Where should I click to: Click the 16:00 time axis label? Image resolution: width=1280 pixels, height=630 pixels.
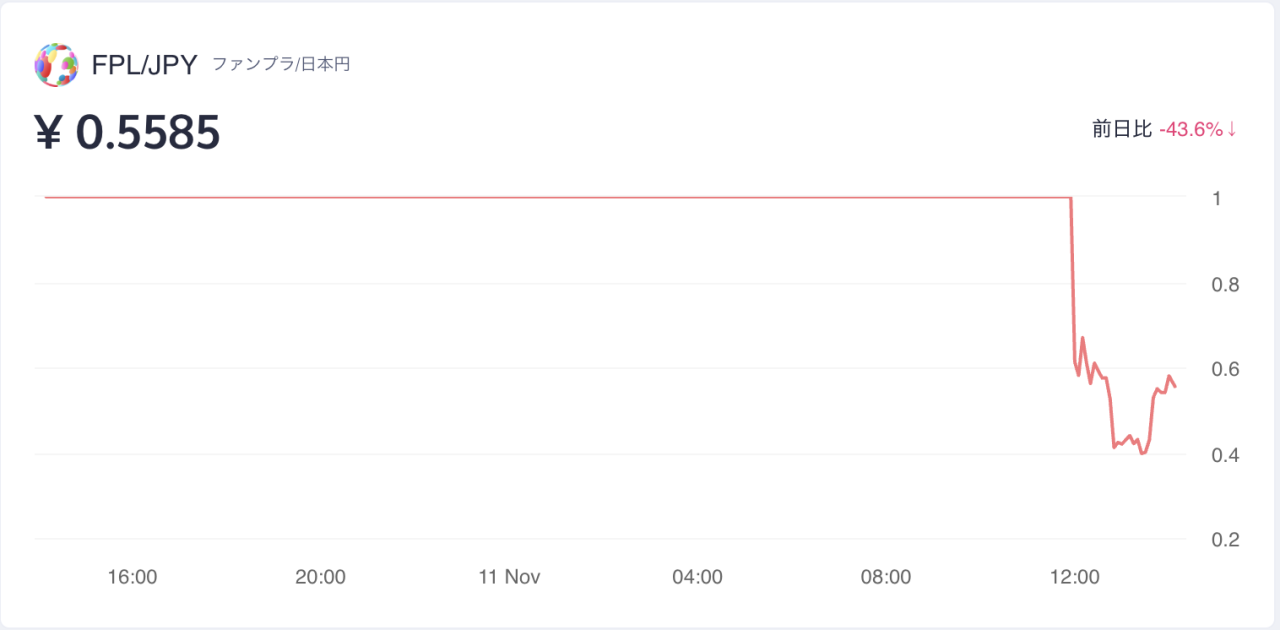(132, 577)
